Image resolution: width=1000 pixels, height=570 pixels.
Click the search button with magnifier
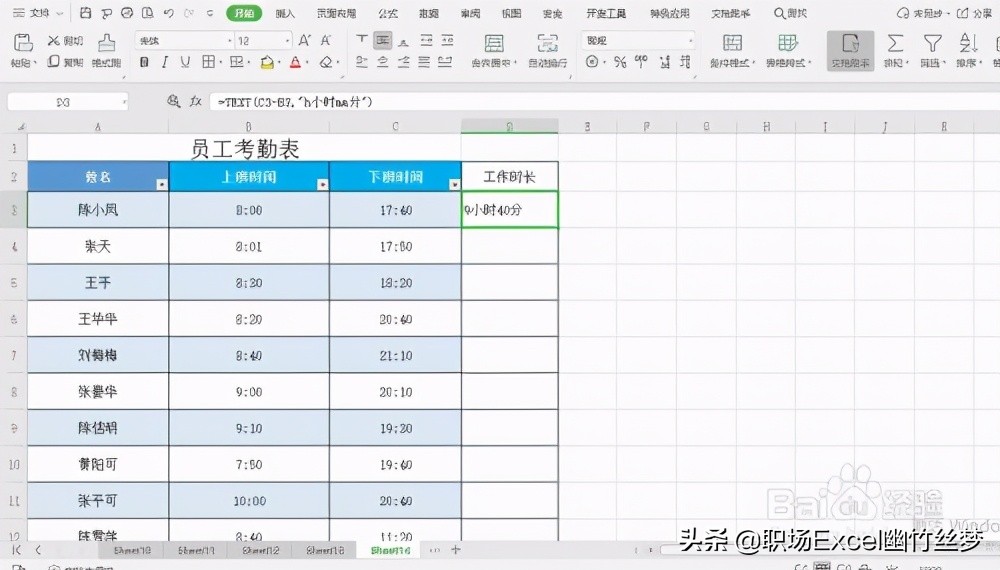[790, 13]
